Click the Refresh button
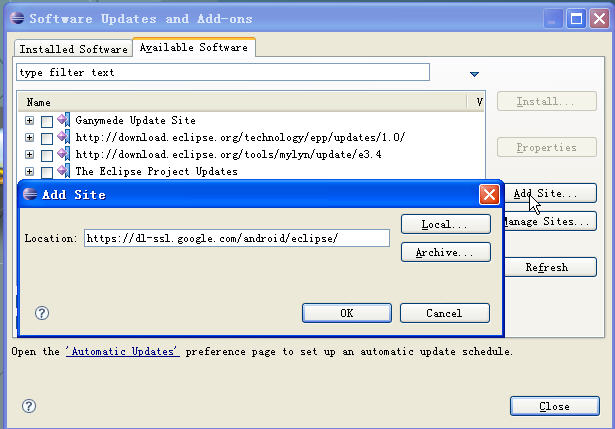Image resolution: width=615 pixels, height=429 pixels. pos(550,267)
